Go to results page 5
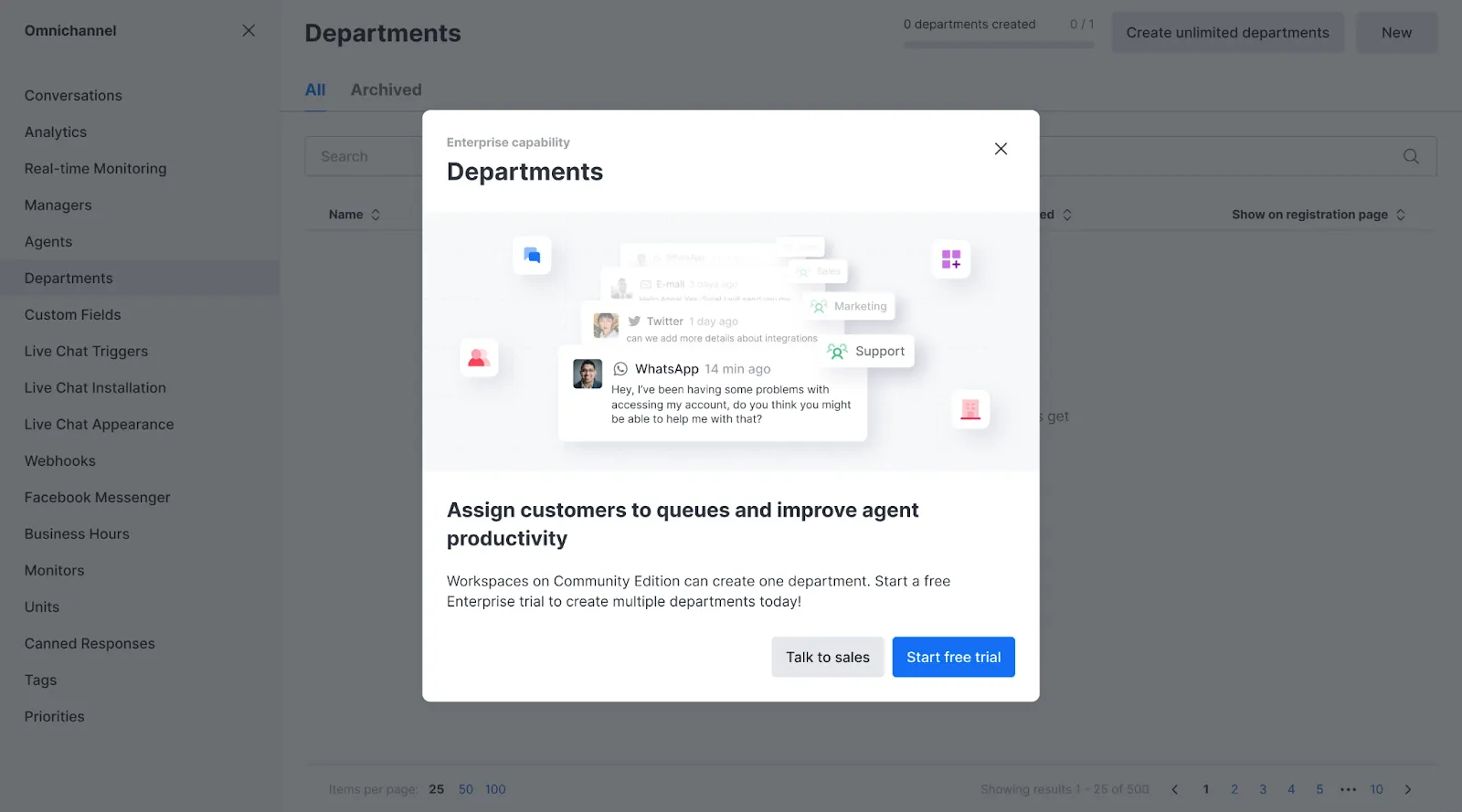The width and height of the screenshot is (1462, 812). click(x=1319, y=789)
